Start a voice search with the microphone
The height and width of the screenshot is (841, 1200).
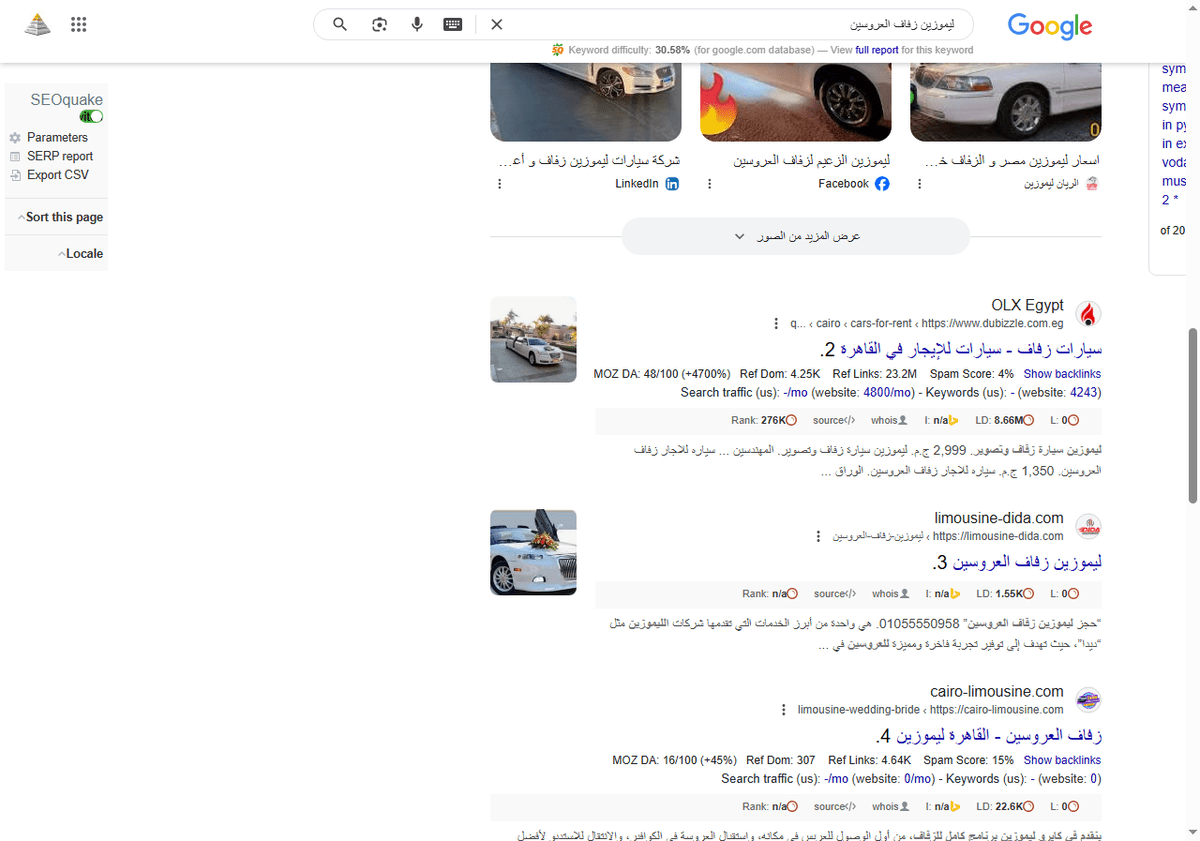[x=417, y=24]
